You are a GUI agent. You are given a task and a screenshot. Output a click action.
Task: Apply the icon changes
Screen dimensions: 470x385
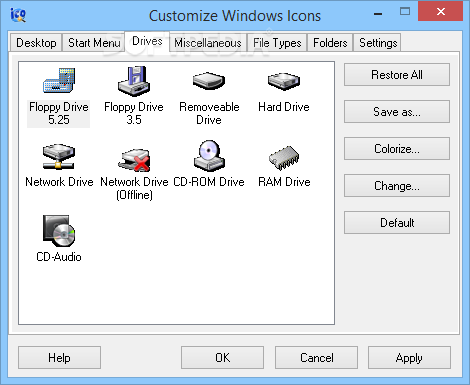click(x=409, y=358)
